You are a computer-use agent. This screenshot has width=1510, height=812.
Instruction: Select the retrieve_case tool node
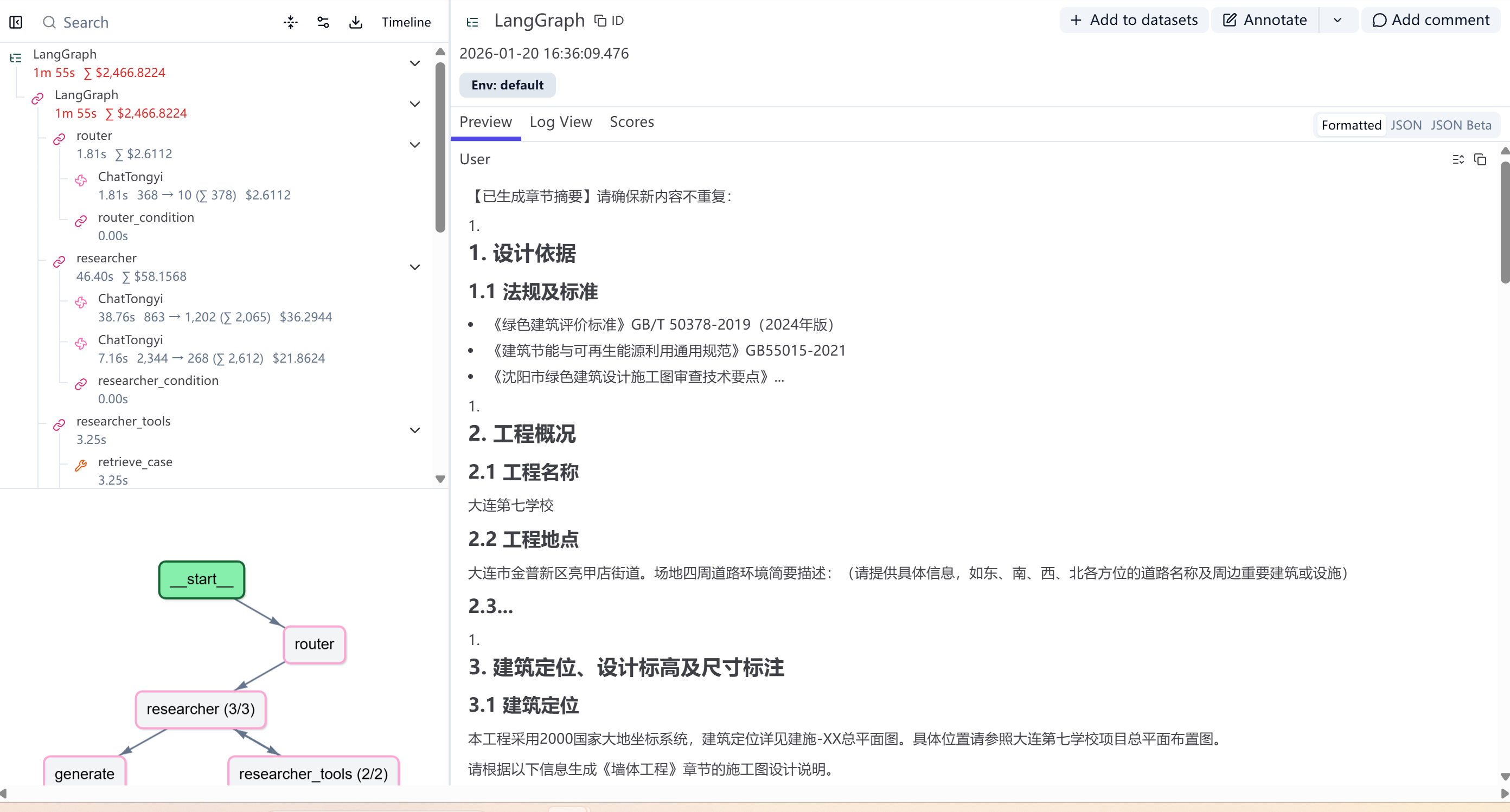click(x=135, y=462)
